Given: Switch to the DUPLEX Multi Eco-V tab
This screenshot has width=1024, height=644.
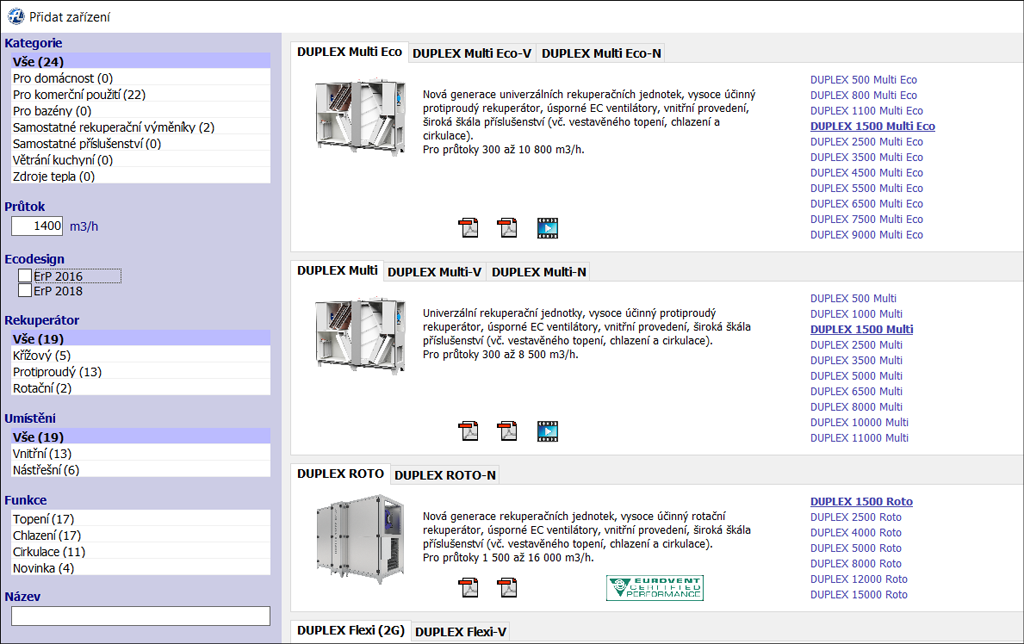Looking at the screenshot, I should click(x=472, y=54).
